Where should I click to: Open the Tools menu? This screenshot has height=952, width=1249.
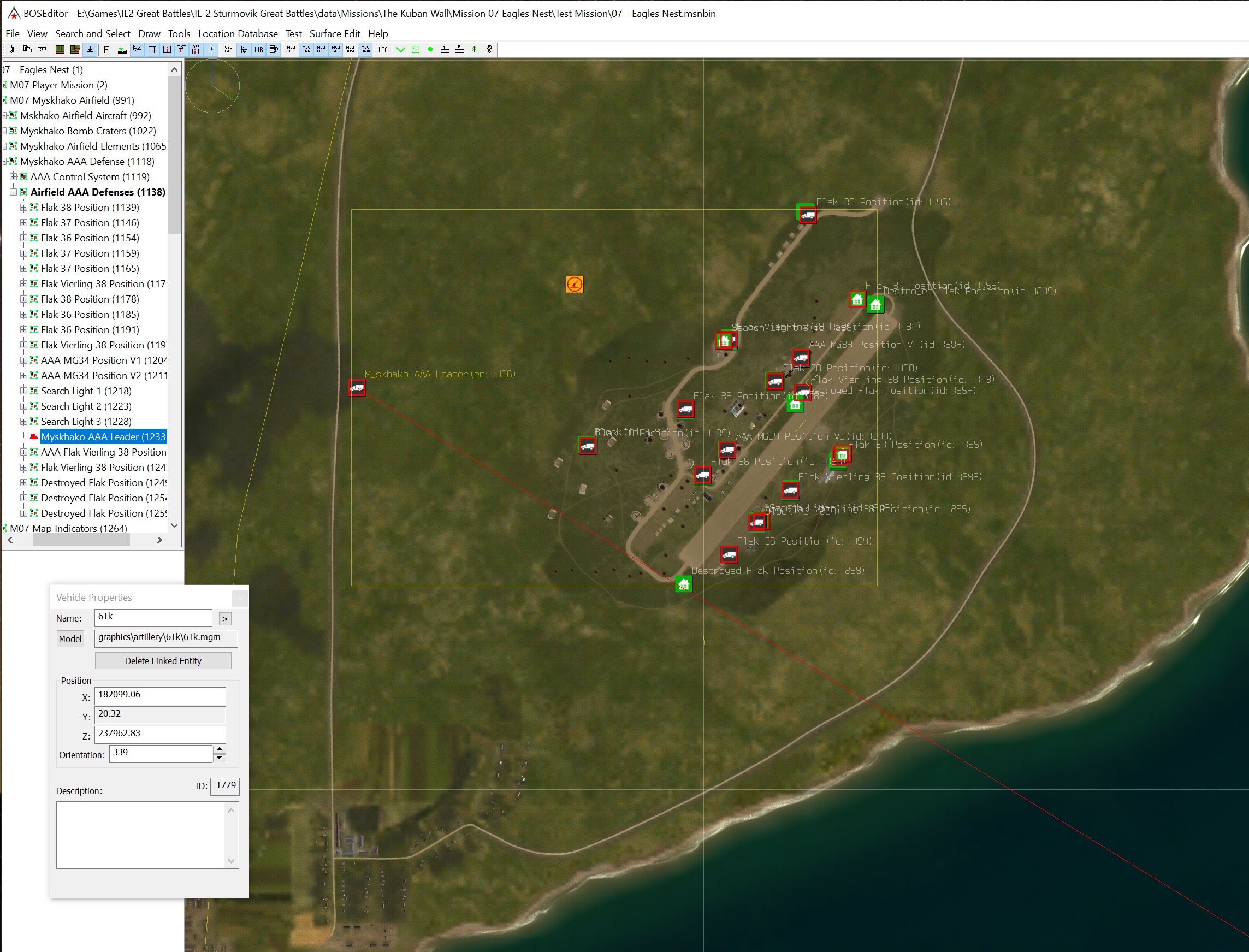(179, 33)
